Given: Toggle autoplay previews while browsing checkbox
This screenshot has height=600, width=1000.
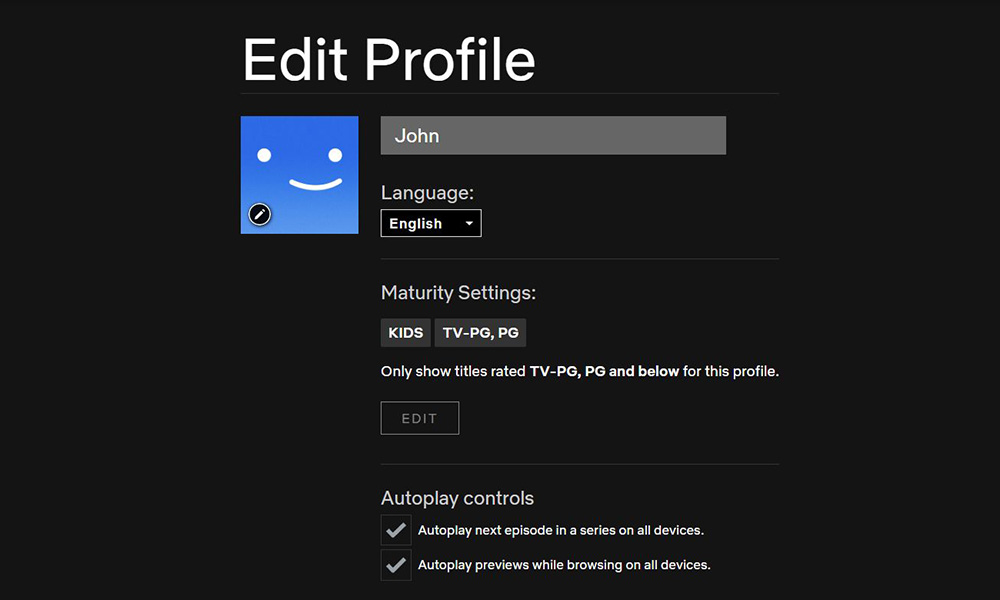Looking at the screenshot, I should tap(396, 565).
